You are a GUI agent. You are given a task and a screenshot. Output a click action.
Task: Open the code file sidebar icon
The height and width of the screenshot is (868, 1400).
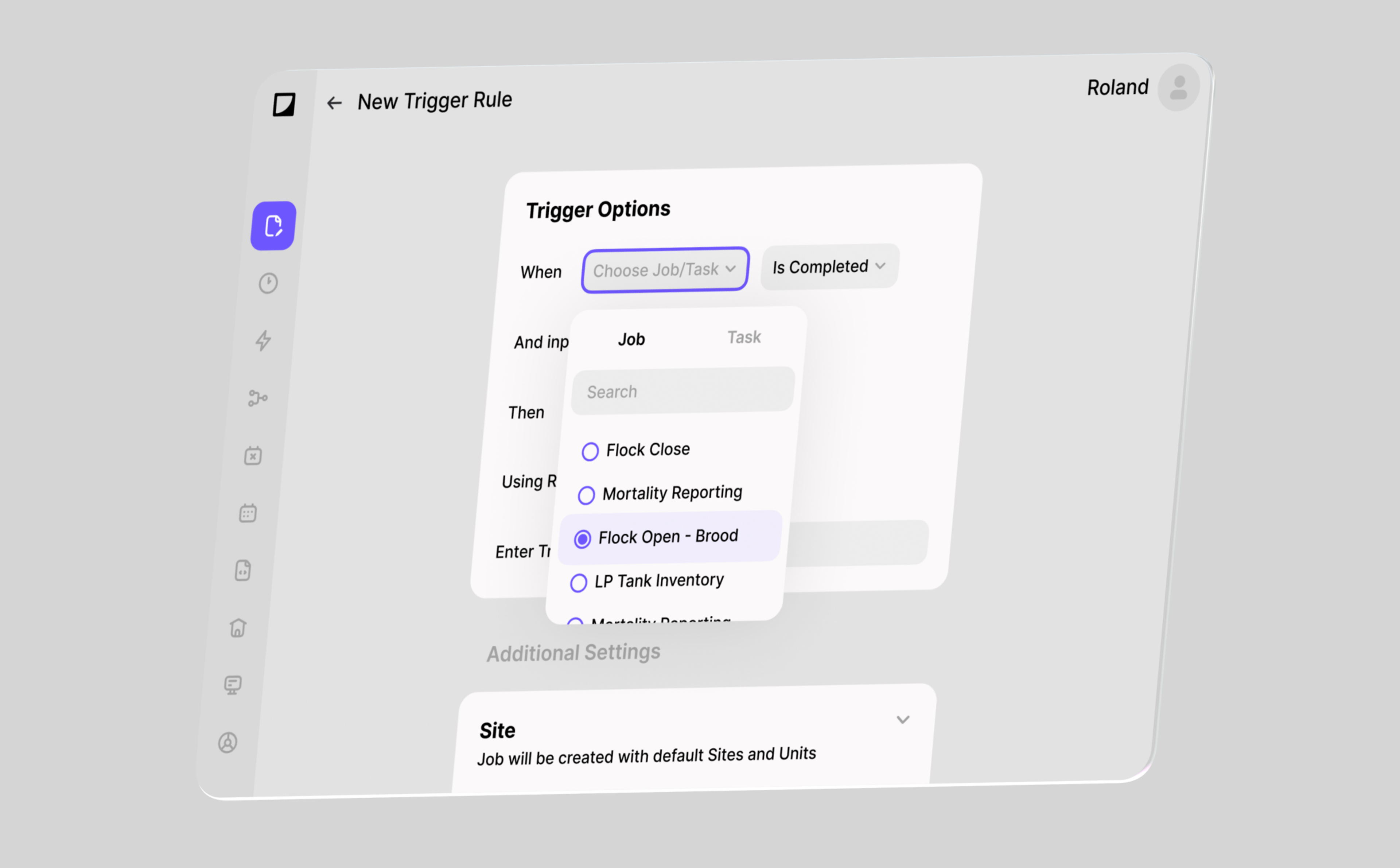click(243, 570)
